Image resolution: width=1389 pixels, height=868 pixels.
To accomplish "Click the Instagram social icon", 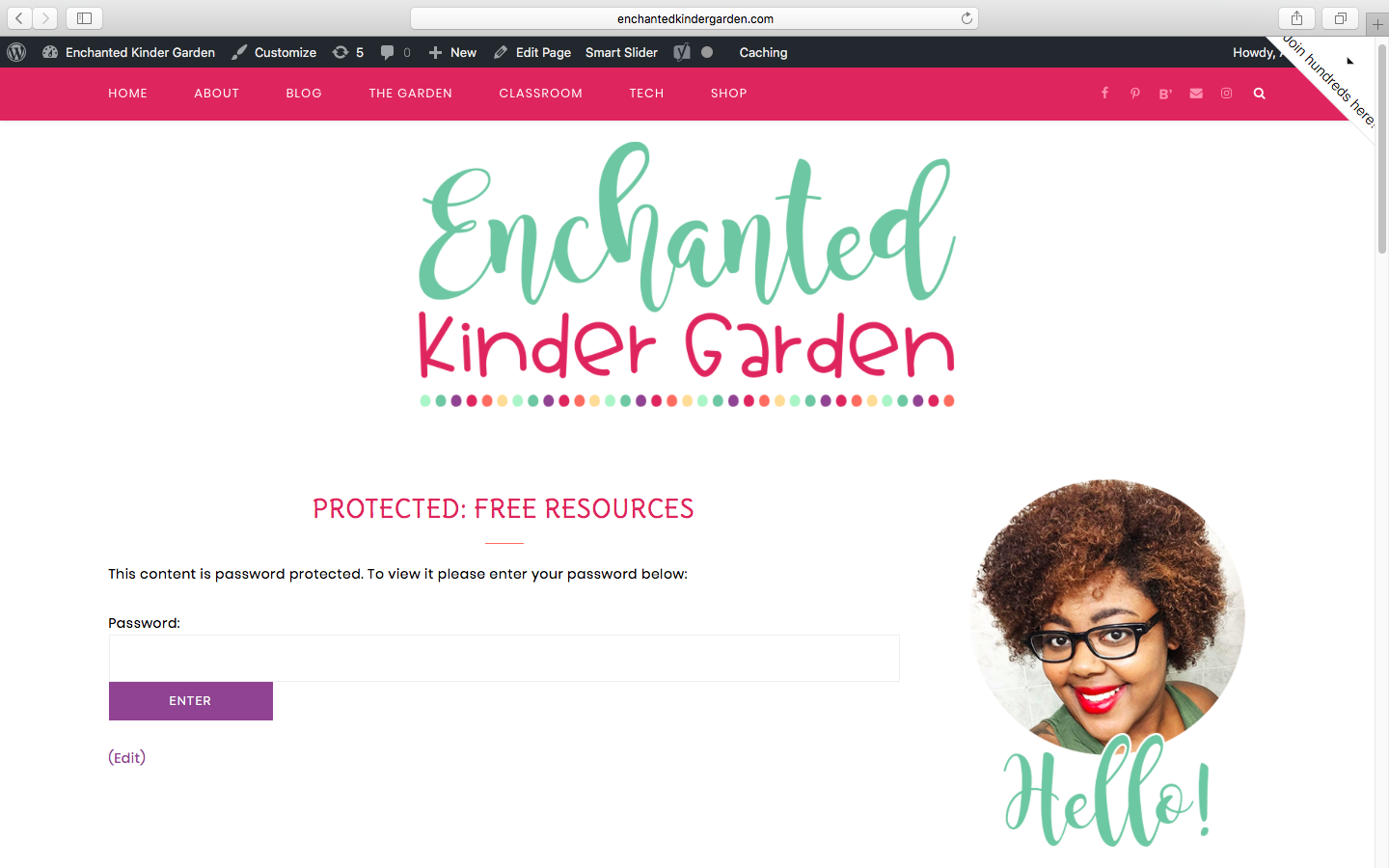I will click(1227, 94).
